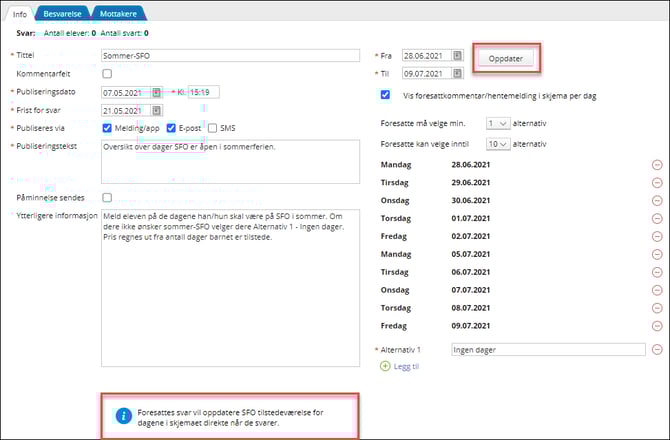Enable Påminnelse sendes checkbox
Screen dimensions: 670x440
[107, 197]
